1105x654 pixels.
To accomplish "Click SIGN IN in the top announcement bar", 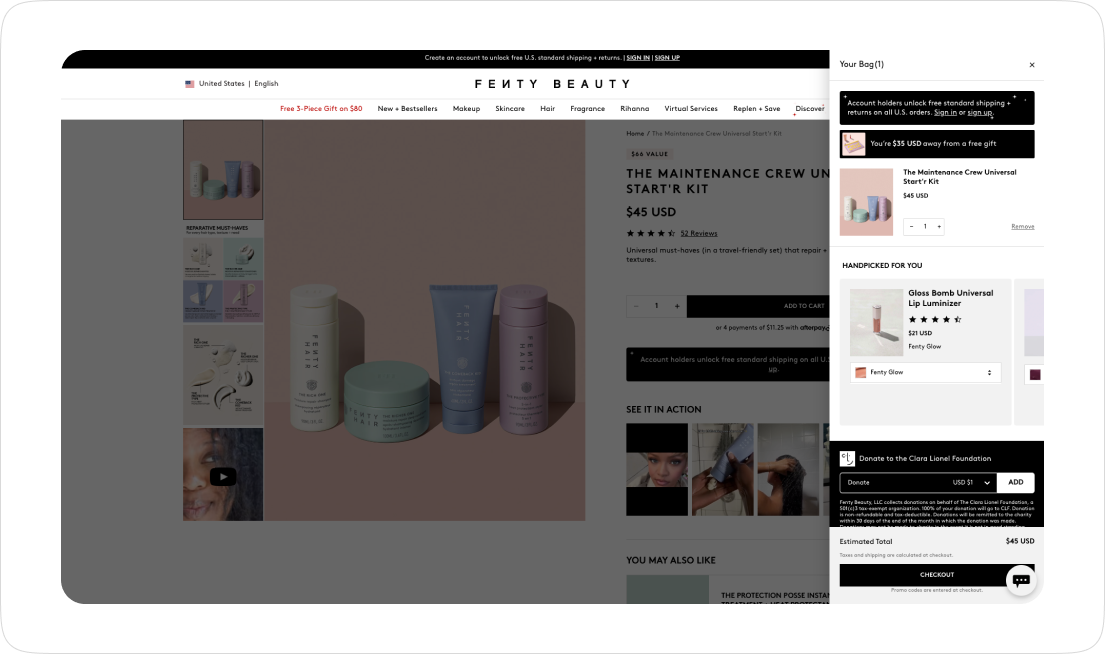I will (x=638, y=58).
